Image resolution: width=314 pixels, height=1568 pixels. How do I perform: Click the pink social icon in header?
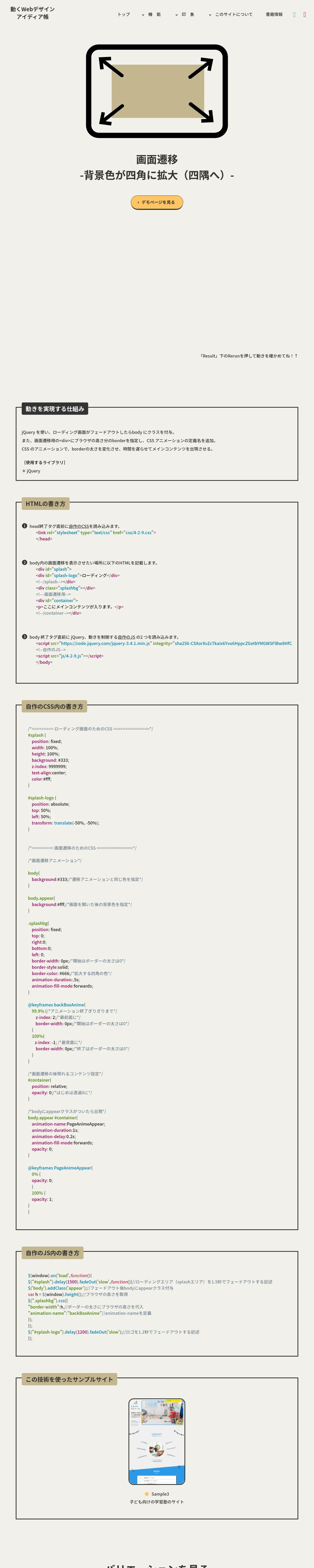point(305,14)
